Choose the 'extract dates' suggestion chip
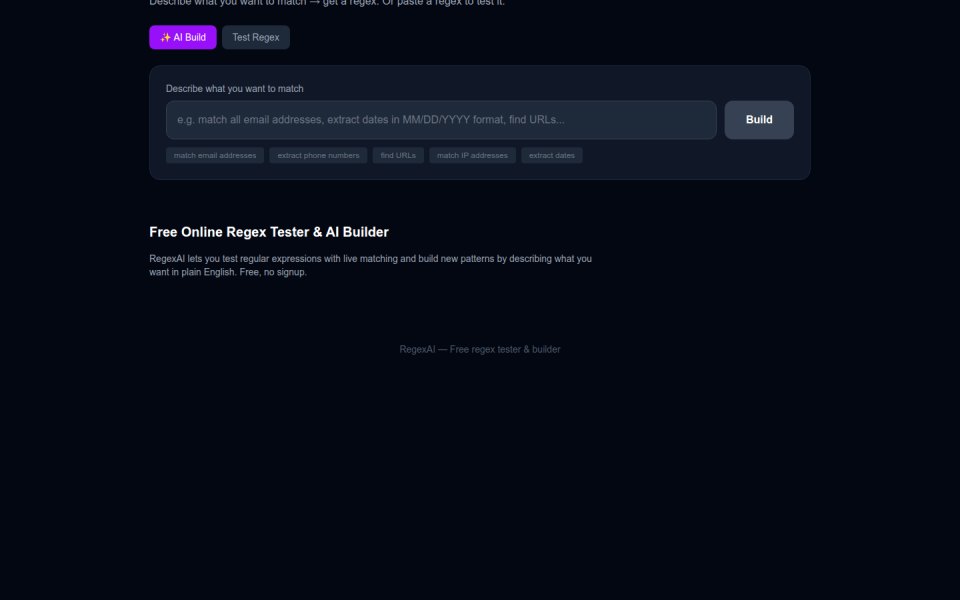Screen dimensions: 960x600 (x=552, y=156)
